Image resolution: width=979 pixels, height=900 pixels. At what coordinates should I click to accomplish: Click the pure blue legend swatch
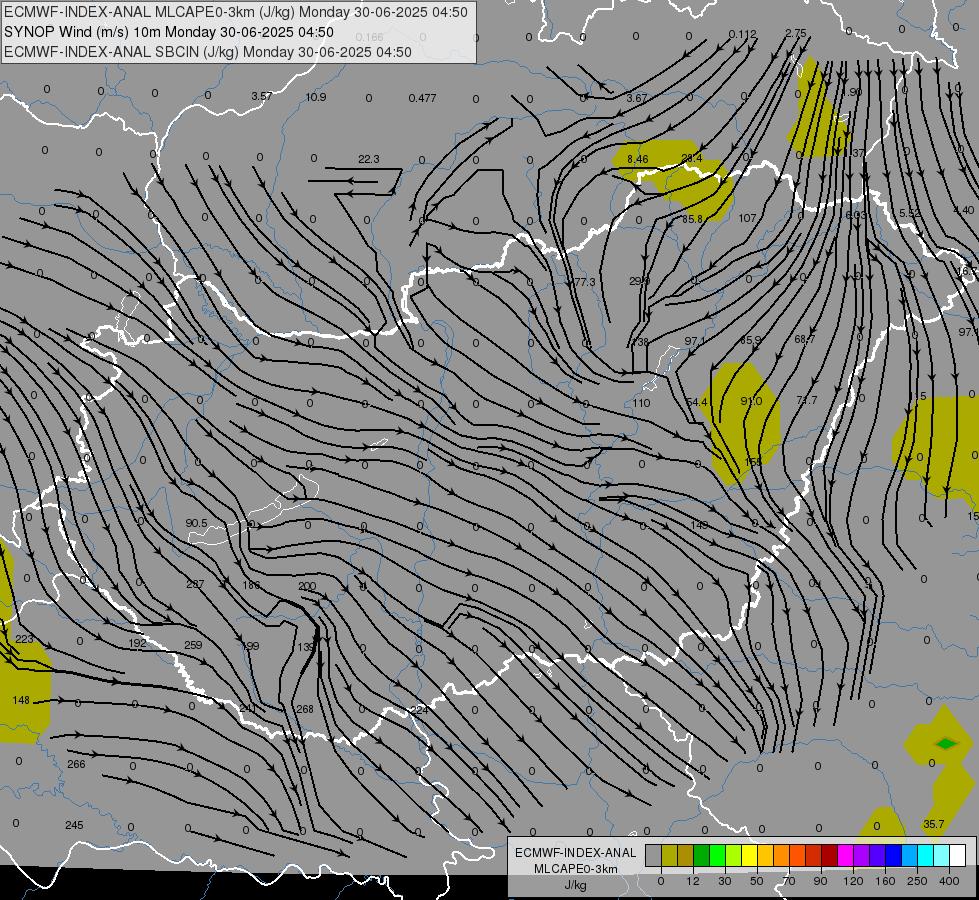893,855
